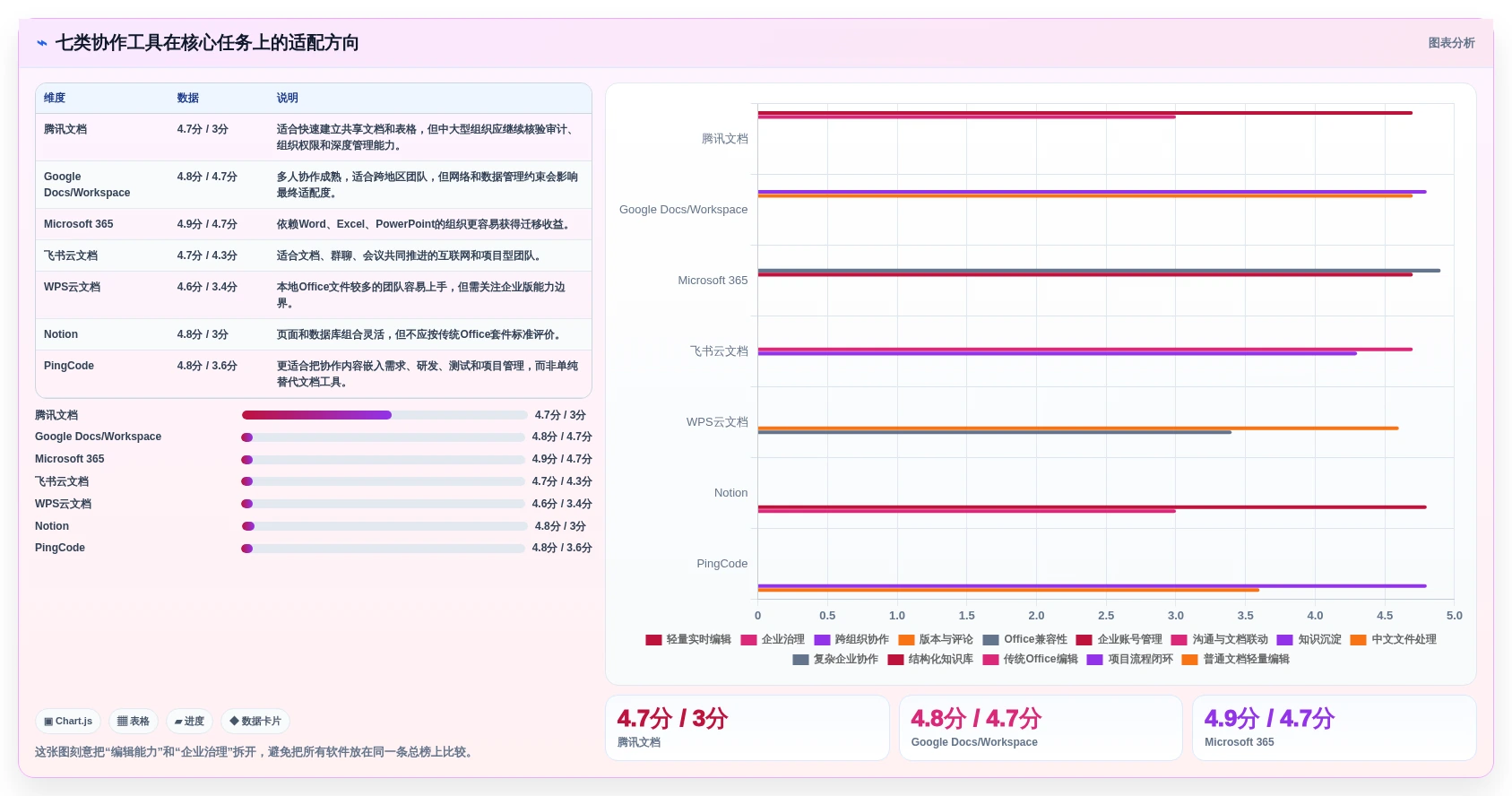The width and height of the screenshot is (1512, 796).
Task: Click the blue header icon beside the title
Action: coord(42,43)
